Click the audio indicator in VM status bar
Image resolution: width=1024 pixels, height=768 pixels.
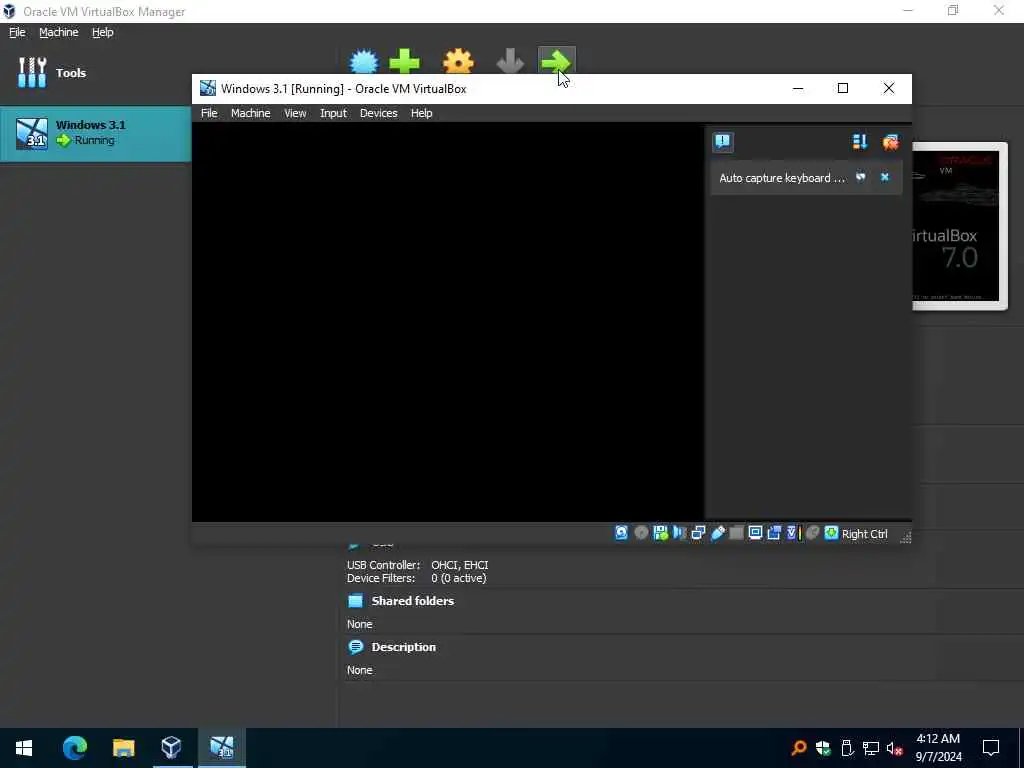click(679, 533)
